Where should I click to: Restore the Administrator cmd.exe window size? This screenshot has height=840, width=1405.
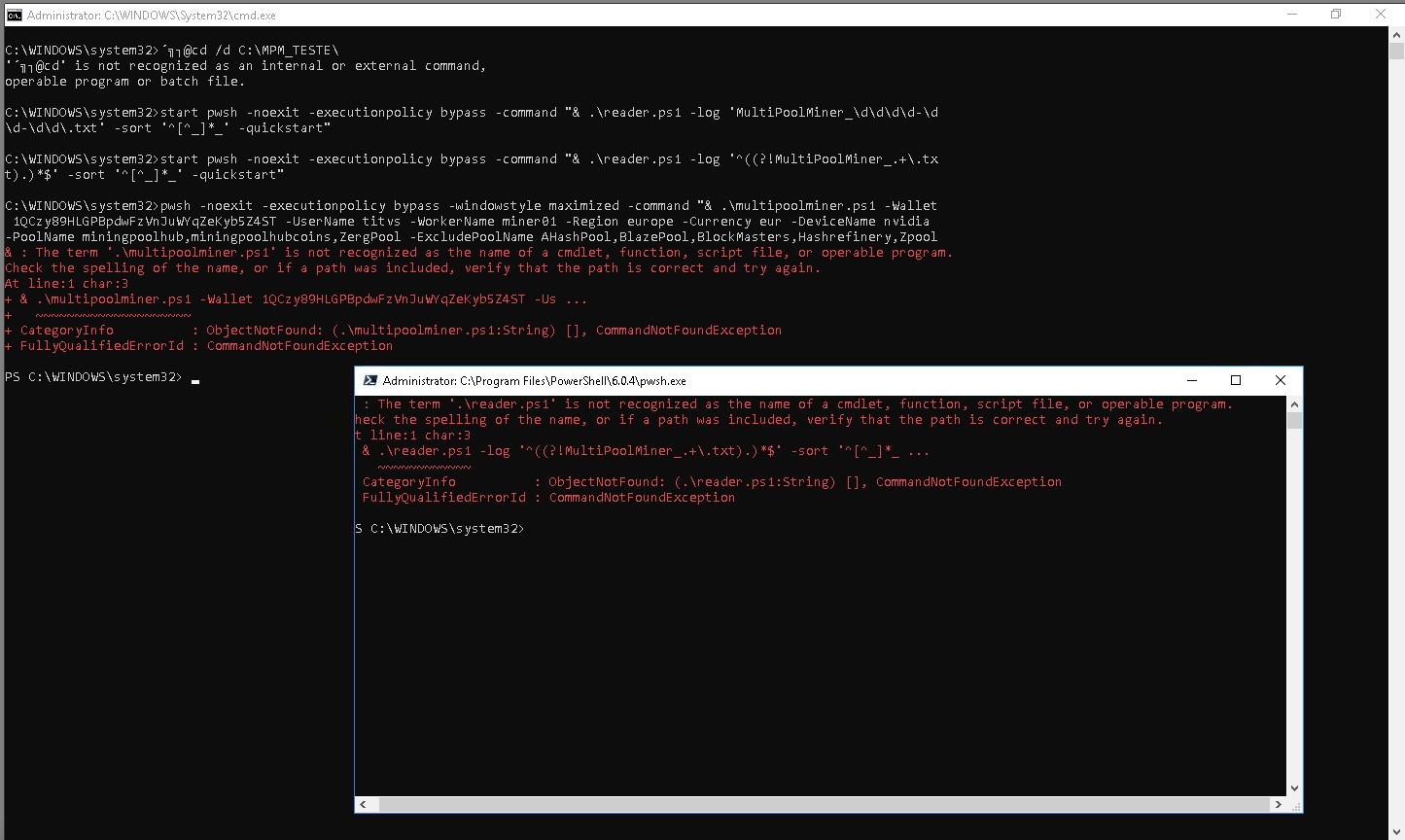1335,14
